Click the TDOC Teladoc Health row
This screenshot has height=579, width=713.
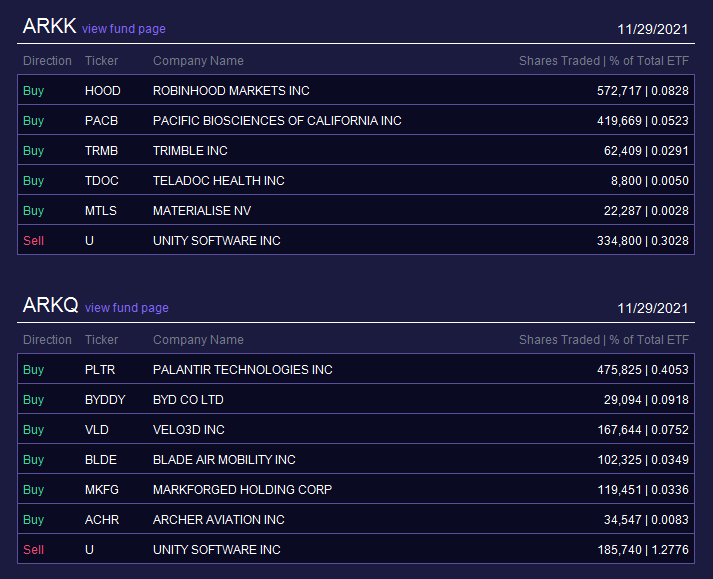356,181
